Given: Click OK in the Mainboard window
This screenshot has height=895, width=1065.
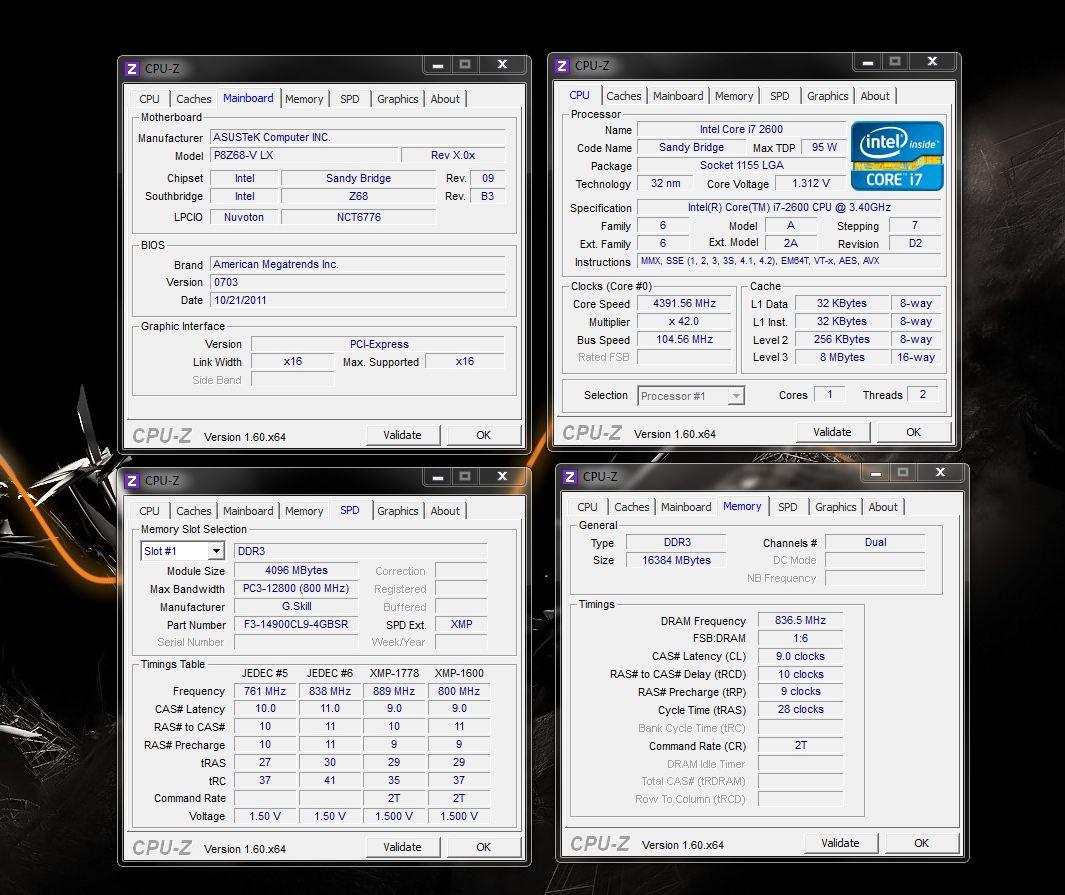Looking at the screenshot, I should click(x=483, y=435).
